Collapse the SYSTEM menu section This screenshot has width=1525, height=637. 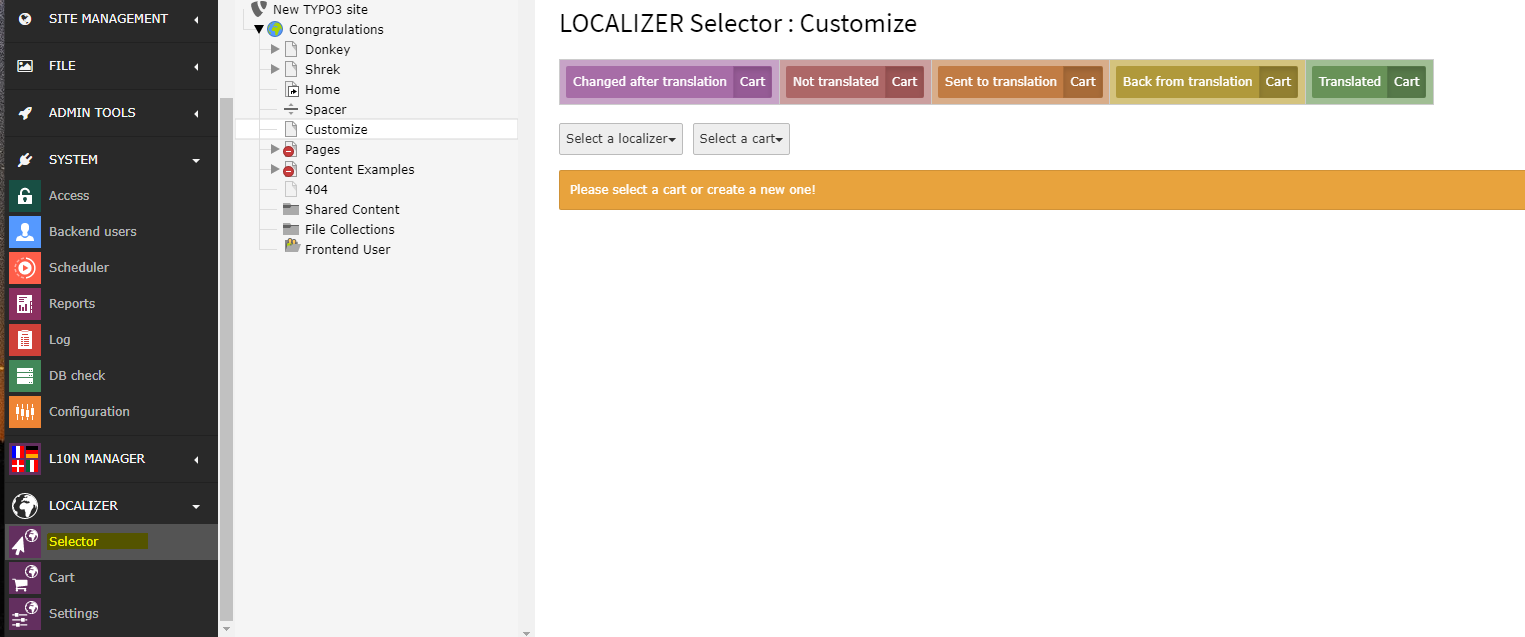tap(196, 160)
